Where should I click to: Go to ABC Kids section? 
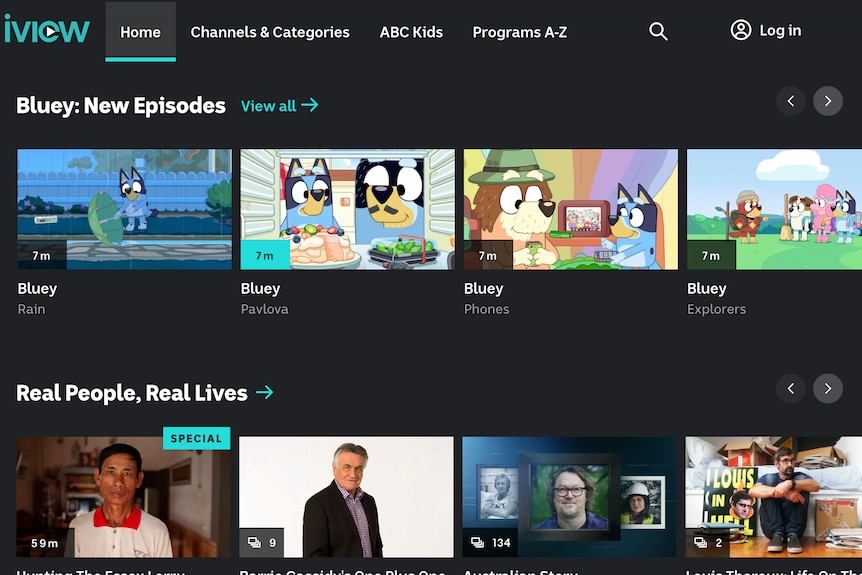click(x=411, y=32)
